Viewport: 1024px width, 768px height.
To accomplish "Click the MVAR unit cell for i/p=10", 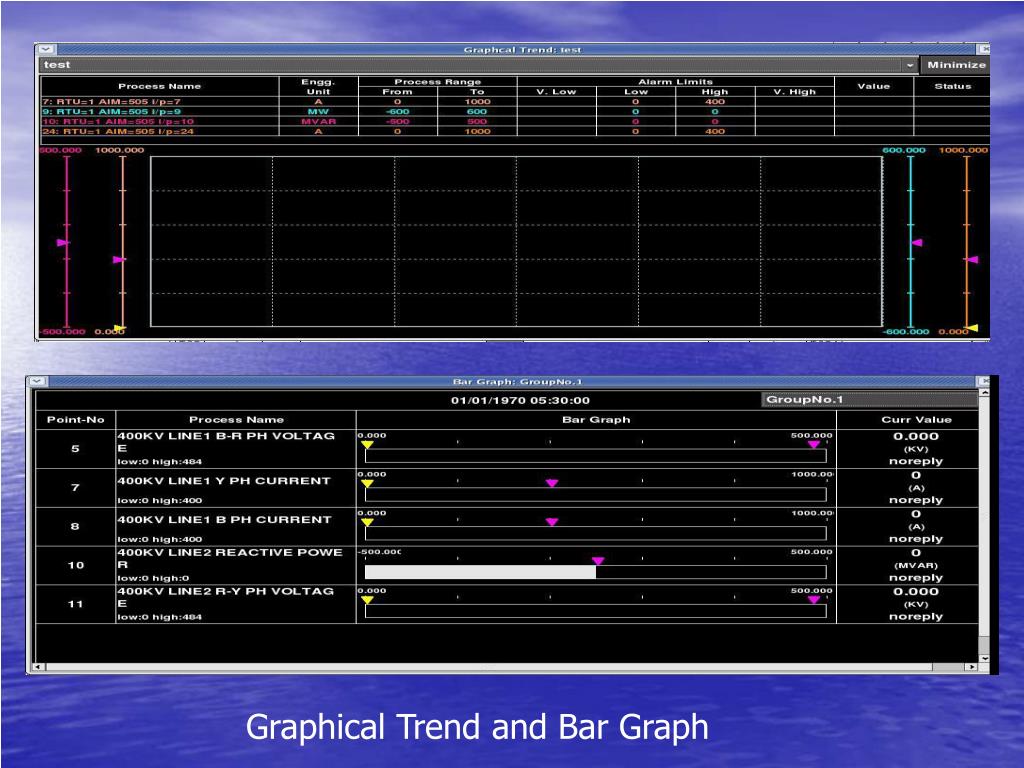I will point(318,121).
